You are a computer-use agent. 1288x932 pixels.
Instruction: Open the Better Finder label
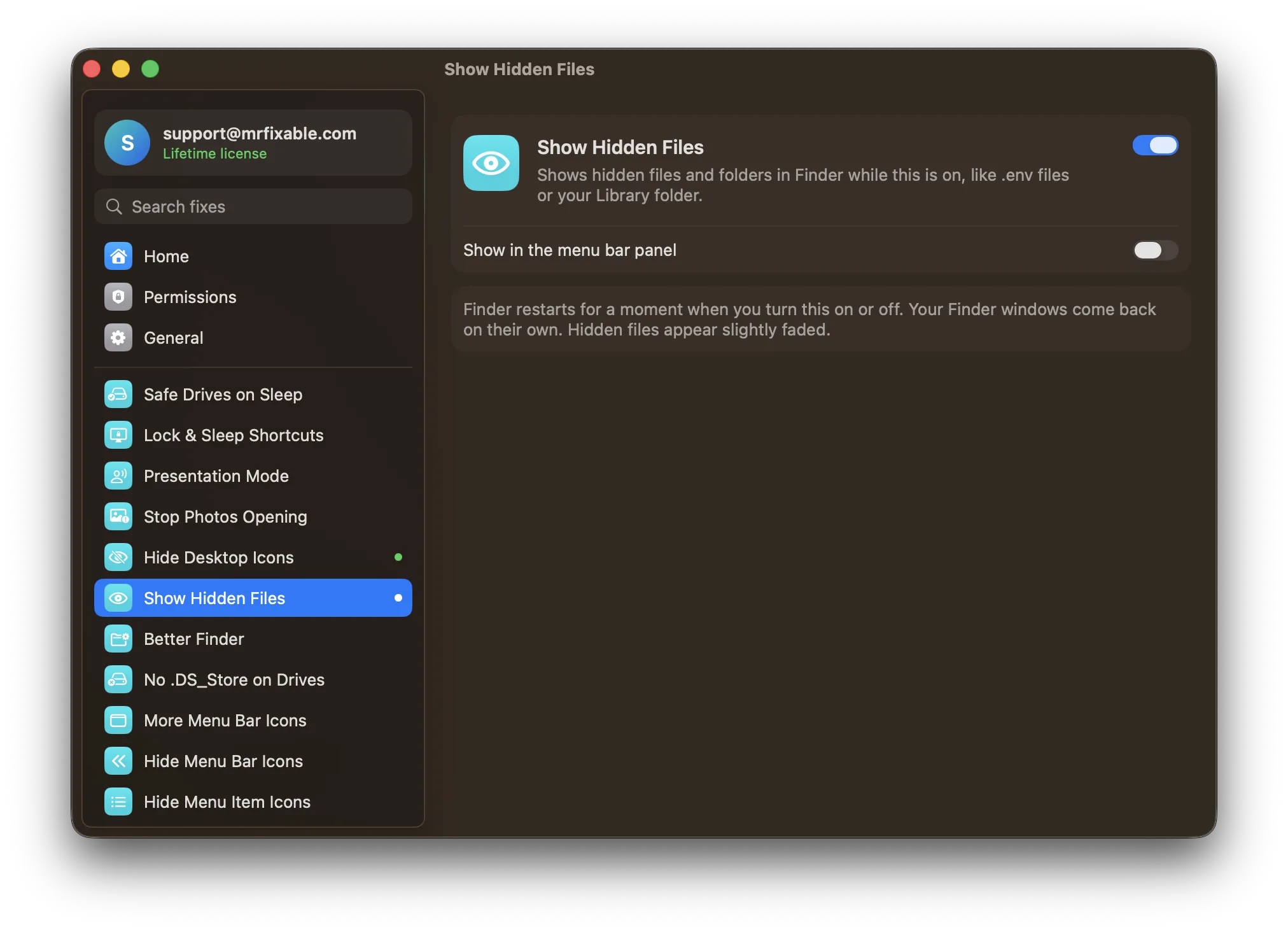(x=193, y=639)
